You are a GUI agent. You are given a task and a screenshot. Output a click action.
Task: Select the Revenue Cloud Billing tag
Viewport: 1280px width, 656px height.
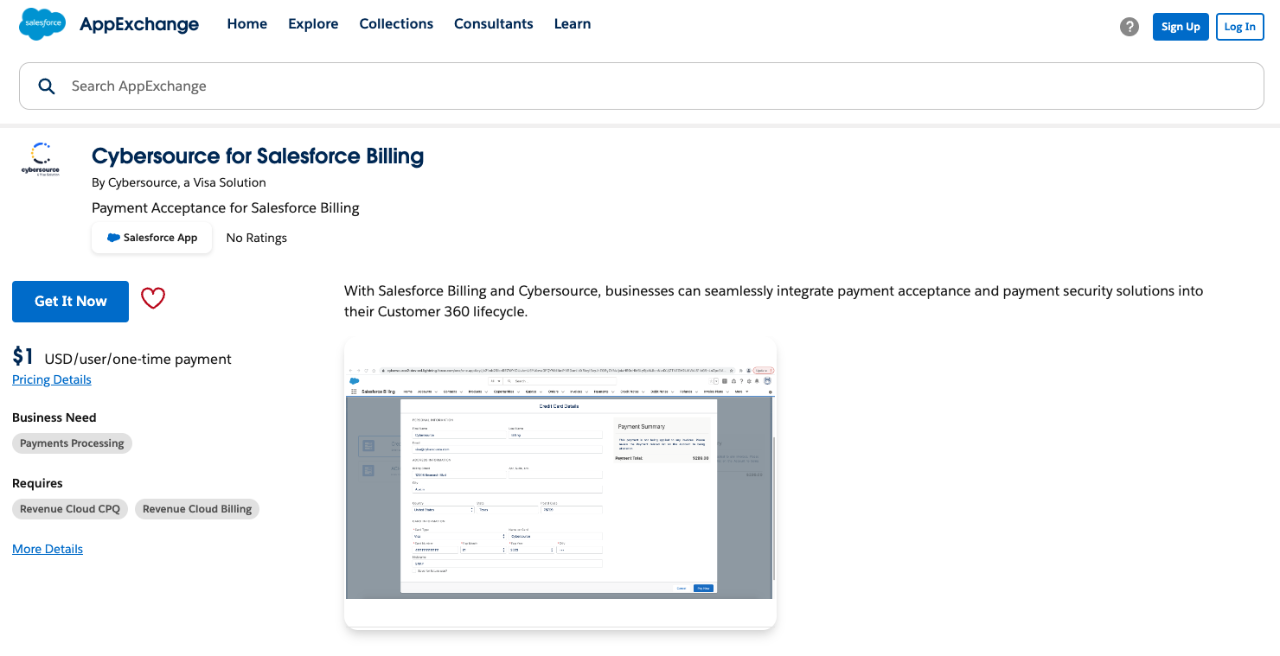click(x=197, y=509)
